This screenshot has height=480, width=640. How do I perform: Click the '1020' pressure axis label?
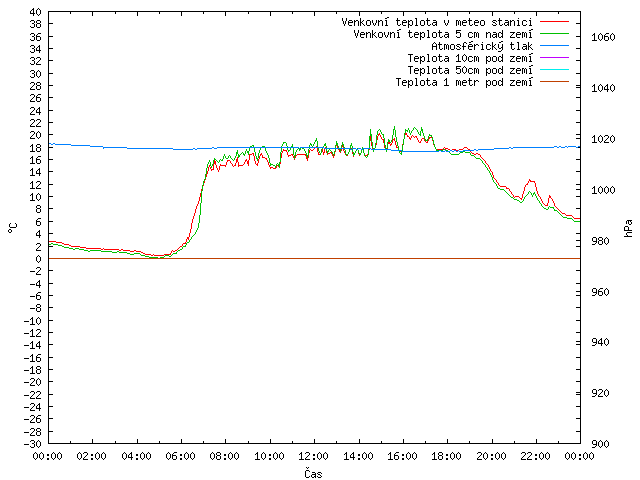(603, 139)
